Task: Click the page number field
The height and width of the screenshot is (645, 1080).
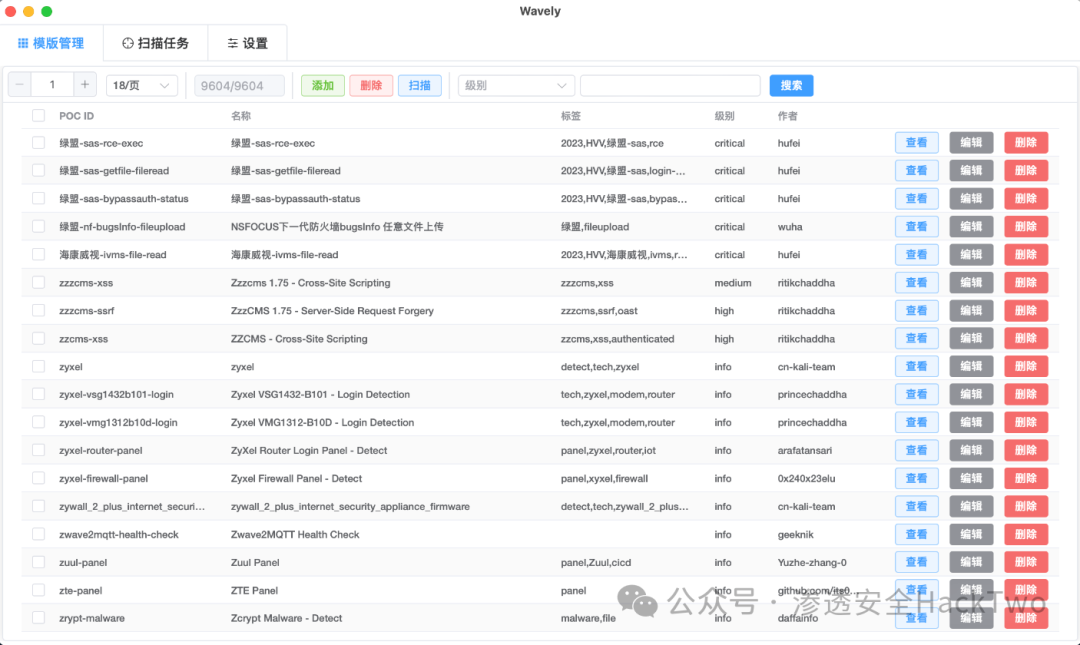Action: pos(52,85)
